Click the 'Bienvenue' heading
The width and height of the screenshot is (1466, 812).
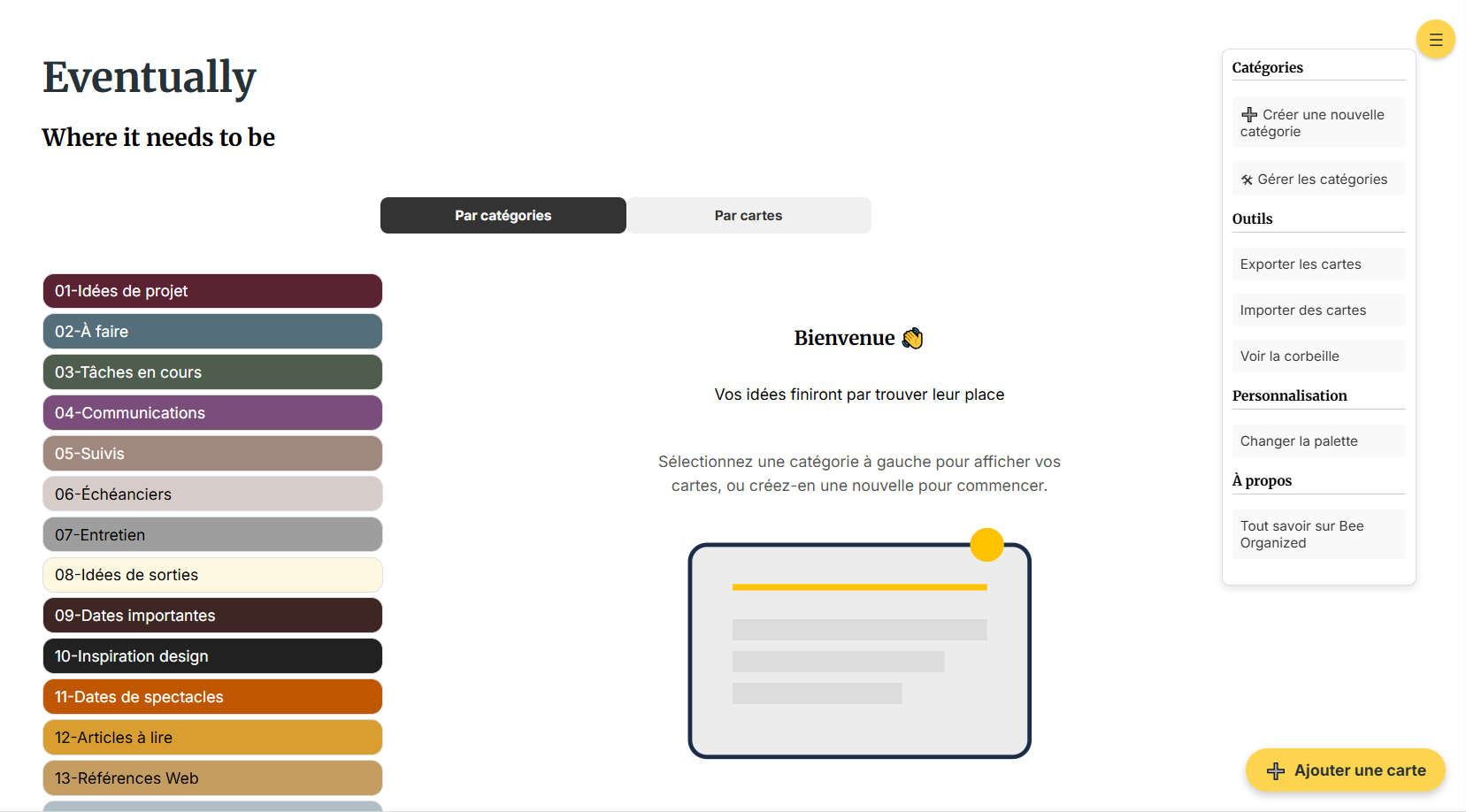pyautogui.click(x=858, y=338)
